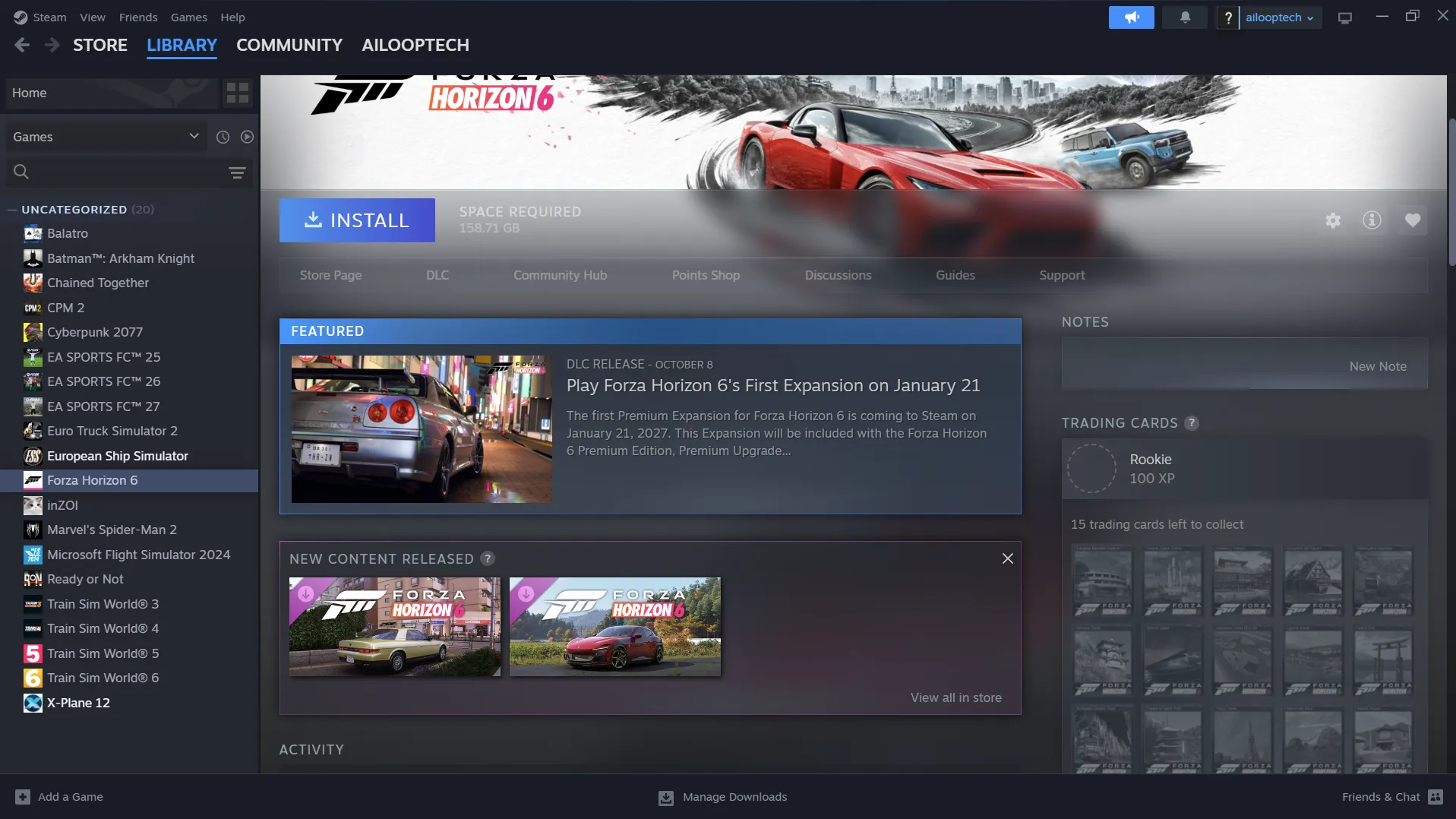Dismiss New Content Released panel

pos(1007,558)
